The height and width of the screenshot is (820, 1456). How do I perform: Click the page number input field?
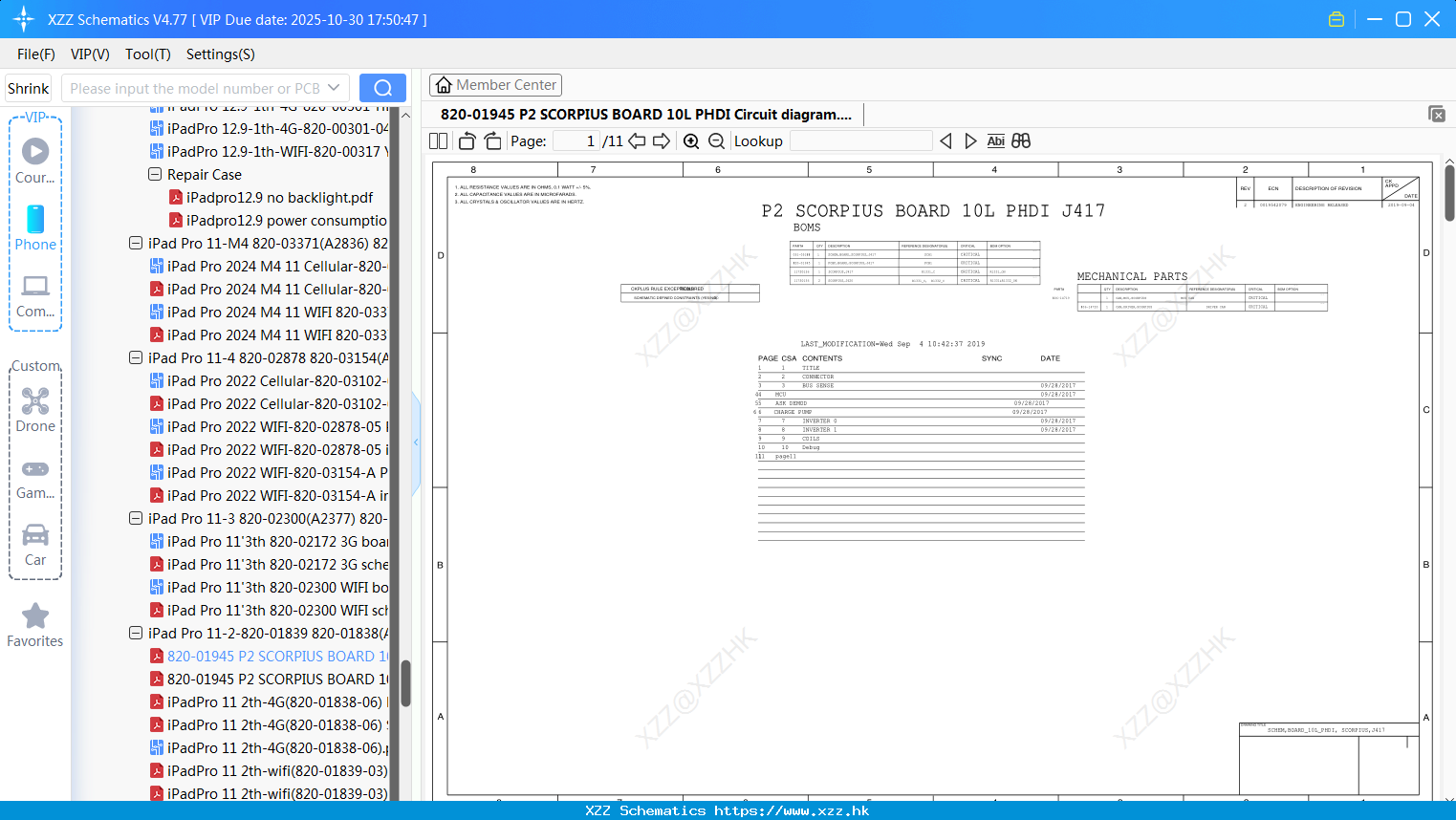(x=576, y=140)
